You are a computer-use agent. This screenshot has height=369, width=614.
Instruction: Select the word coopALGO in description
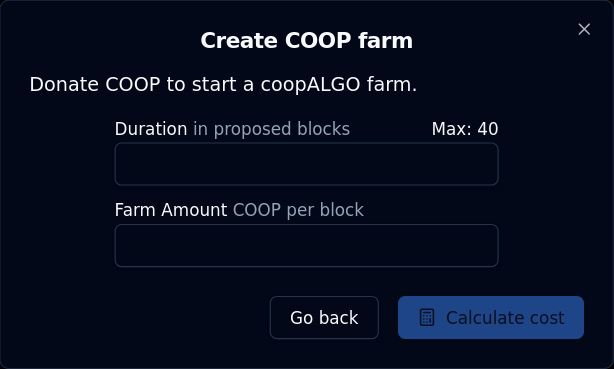[310, 85]
